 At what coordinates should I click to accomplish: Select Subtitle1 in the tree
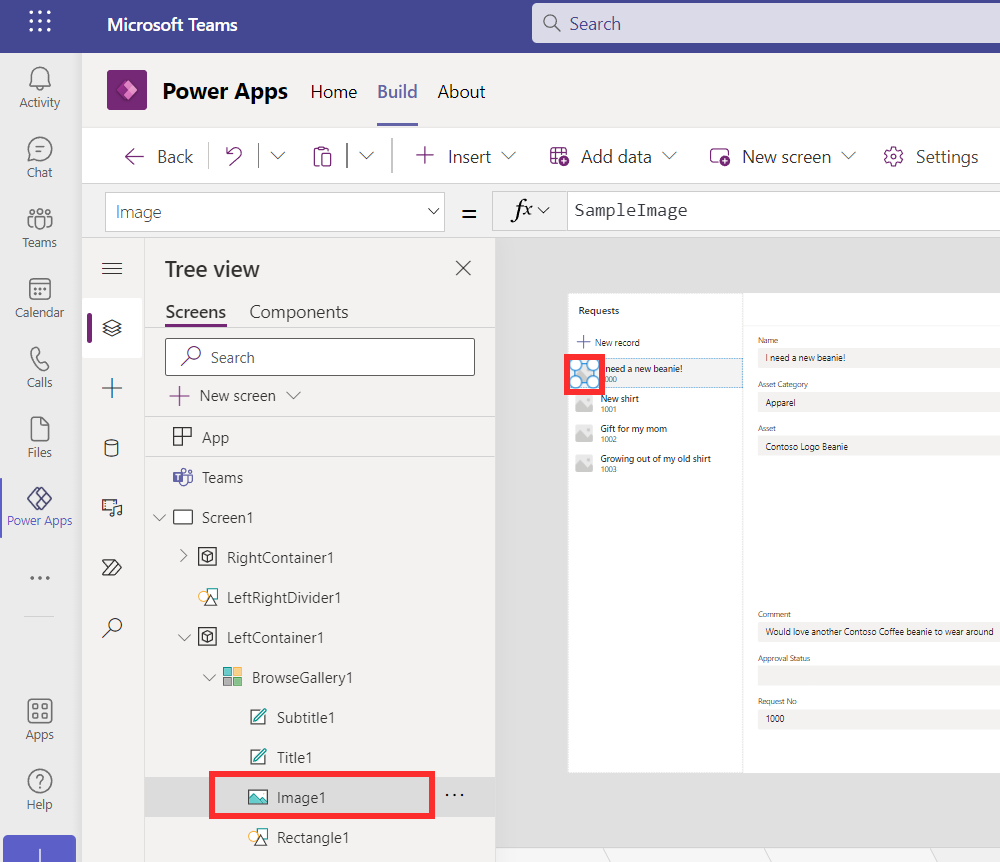click(x=305, y=717)
